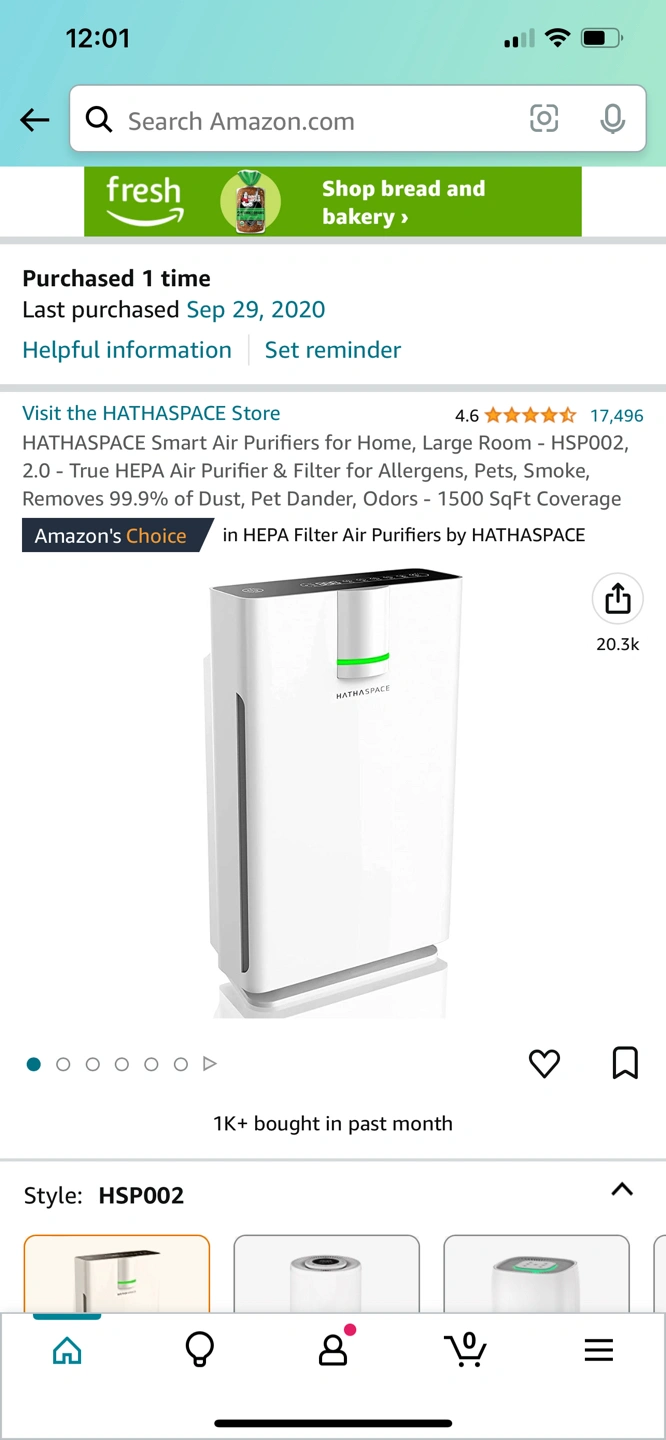Open camera scan search icon
The height and width of the screenshot is (1440, 666).
pos(544,120)
